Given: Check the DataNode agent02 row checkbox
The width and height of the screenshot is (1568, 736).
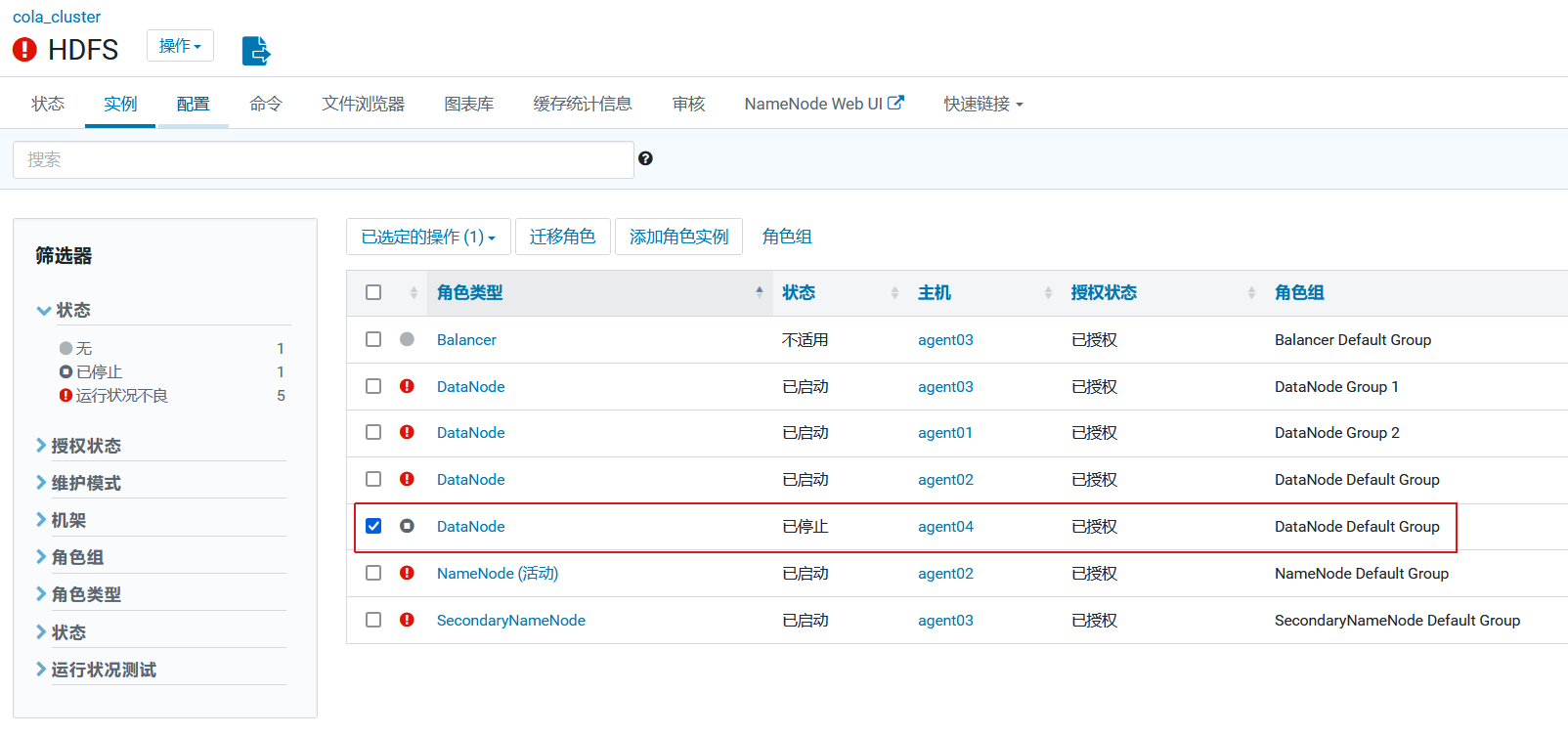Looking at the screenshot, I should 373,479.
